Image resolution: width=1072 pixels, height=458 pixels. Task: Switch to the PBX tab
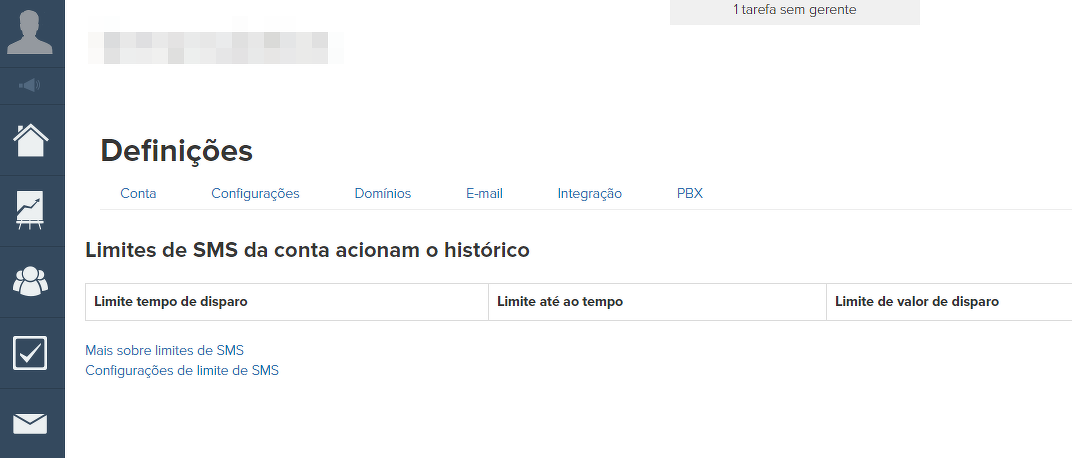coord(690,194)
